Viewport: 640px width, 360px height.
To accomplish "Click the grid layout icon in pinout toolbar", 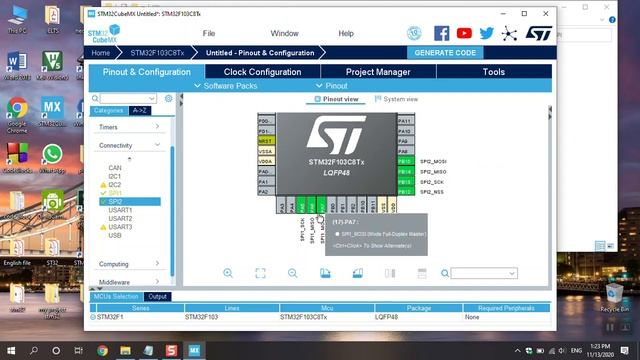I will pos(422,273).
